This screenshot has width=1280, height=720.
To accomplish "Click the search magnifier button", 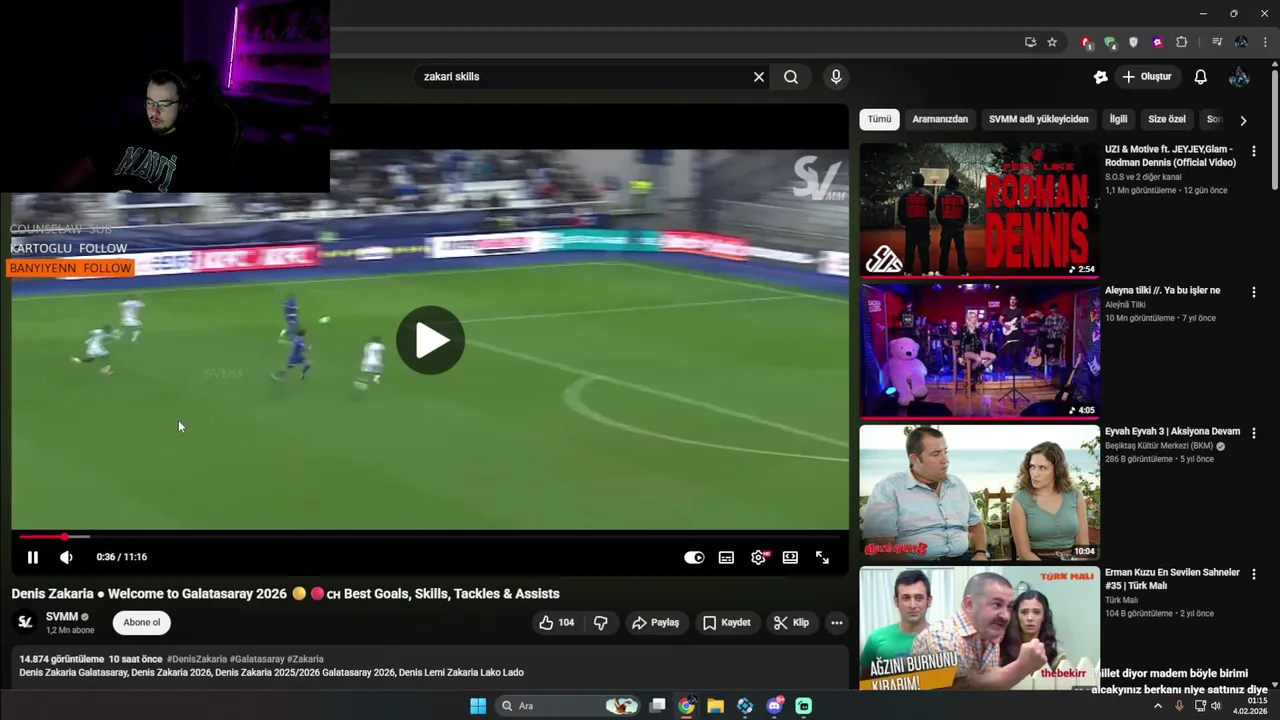I will [x=791, y=77].
